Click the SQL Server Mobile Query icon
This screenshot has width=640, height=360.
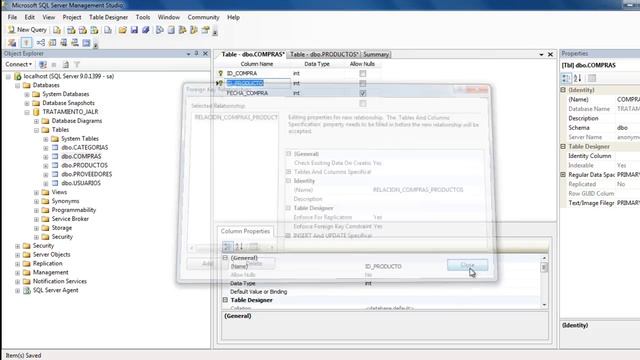tap(108, 30)
